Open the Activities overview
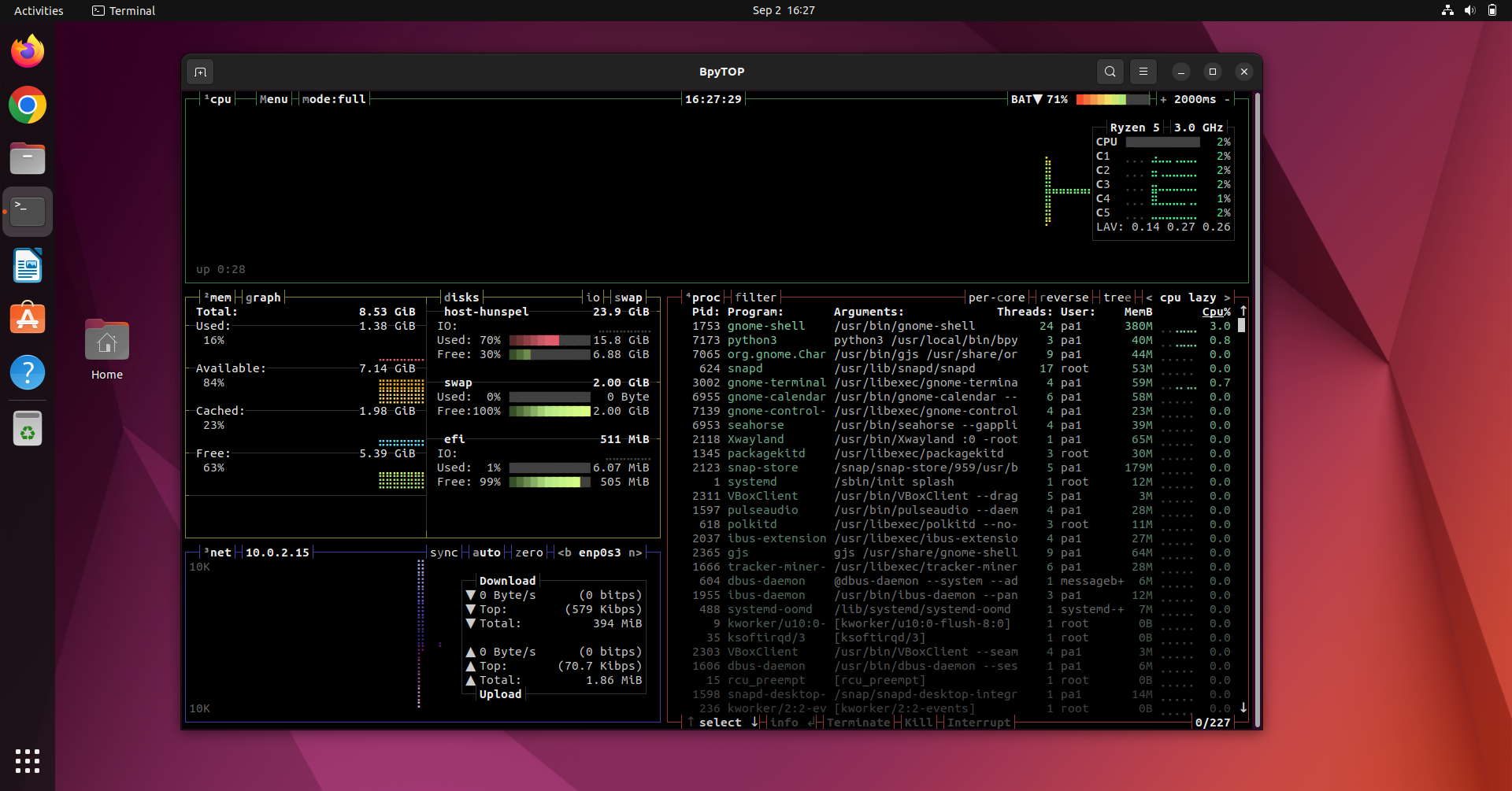Image resolution: width=1512 pixels, height=791 pixels. coord(39,10)
